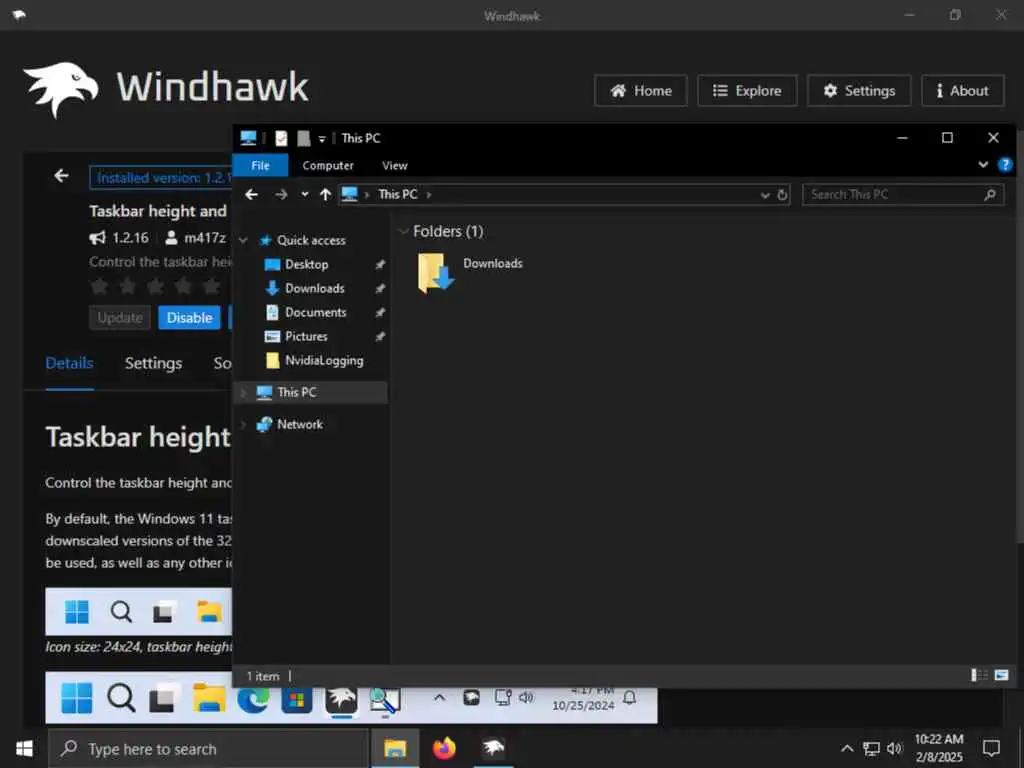Collapse the Folders (1) group

pyautogui.click(x=403, y=231)
